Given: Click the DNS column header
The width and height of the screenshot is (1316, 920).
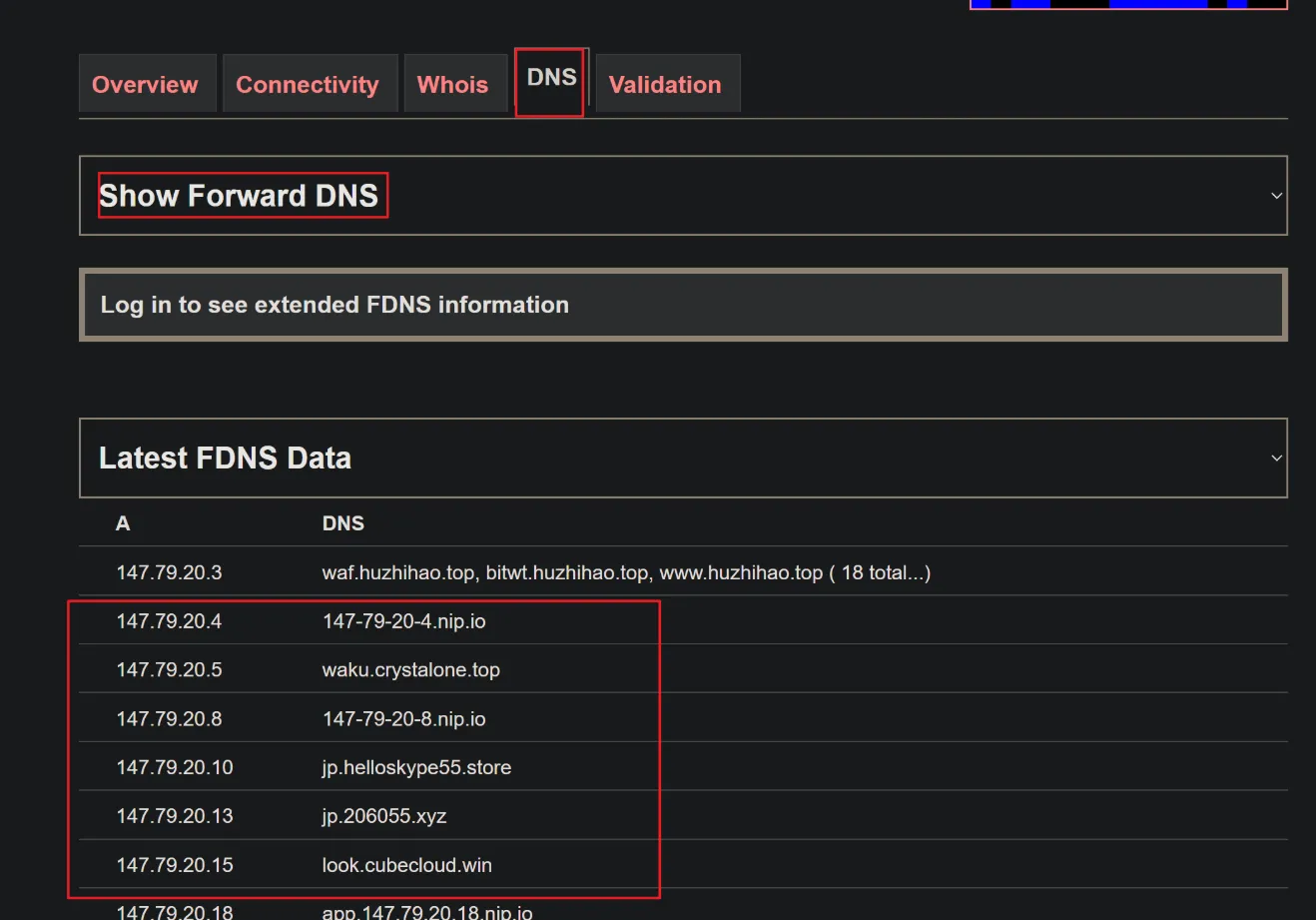Looking at the screenshot, I should (342, 523).
